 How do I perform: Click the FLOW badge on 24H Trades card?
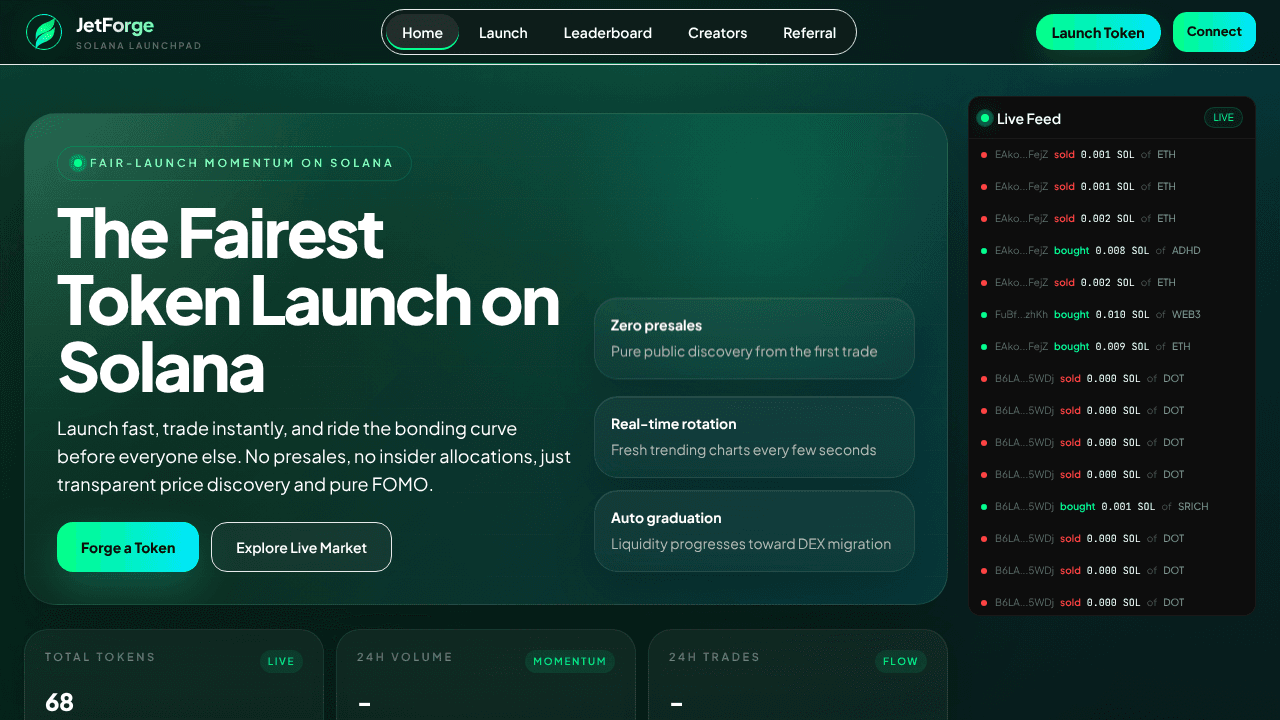coord(900,661)
